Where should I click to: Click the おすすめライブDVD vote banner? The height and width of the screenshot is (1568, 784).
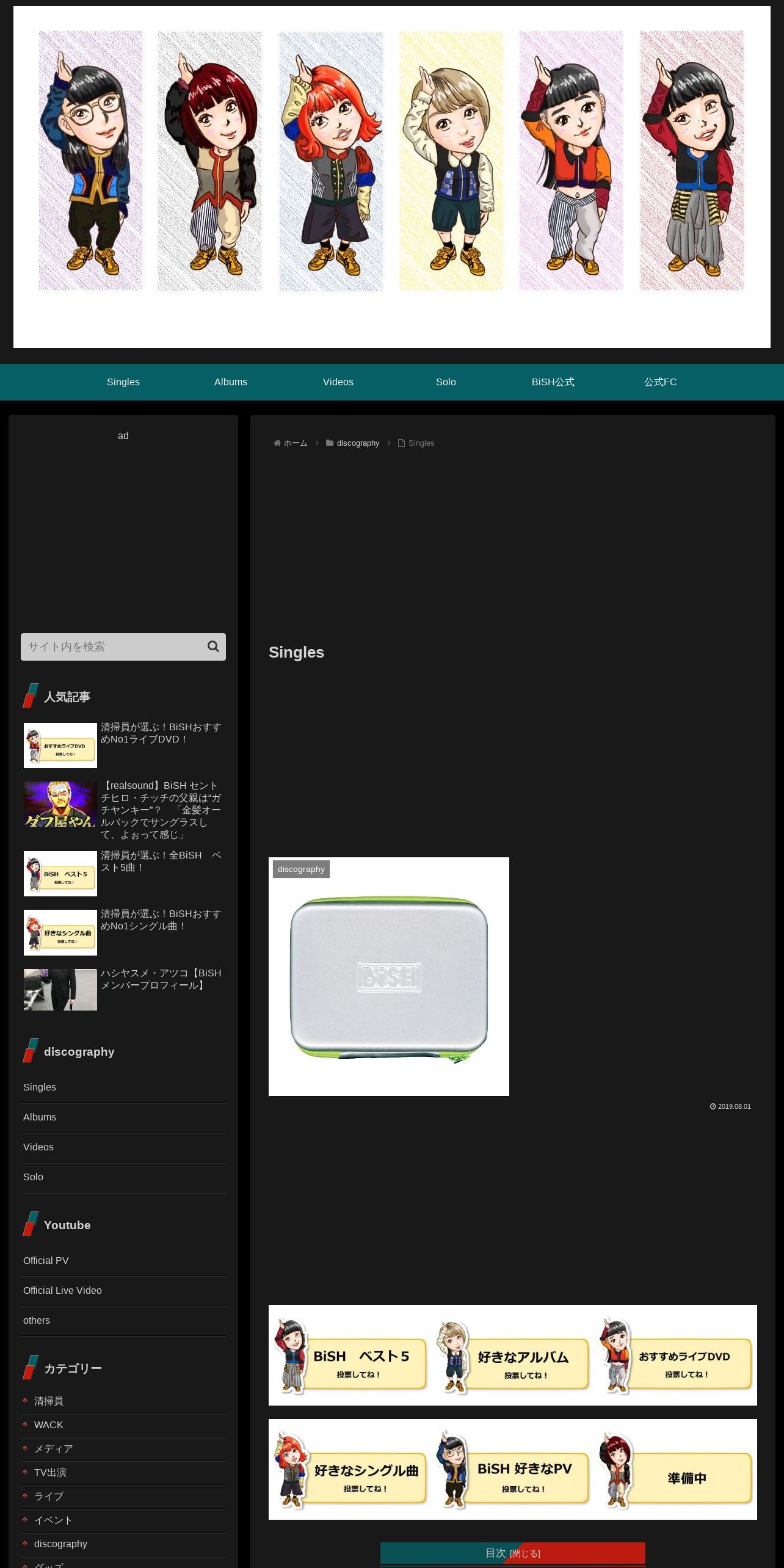coord(676,1357)
